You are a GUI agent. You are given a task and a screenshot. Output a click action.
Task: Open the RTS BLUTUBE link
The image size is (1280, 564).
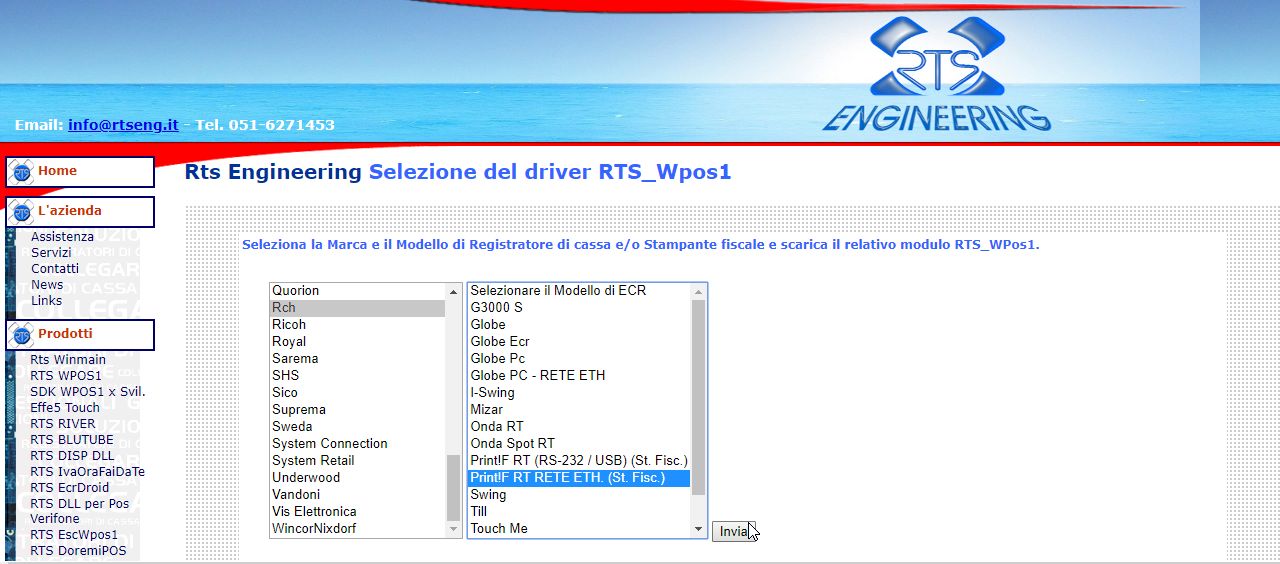point(72,440)
